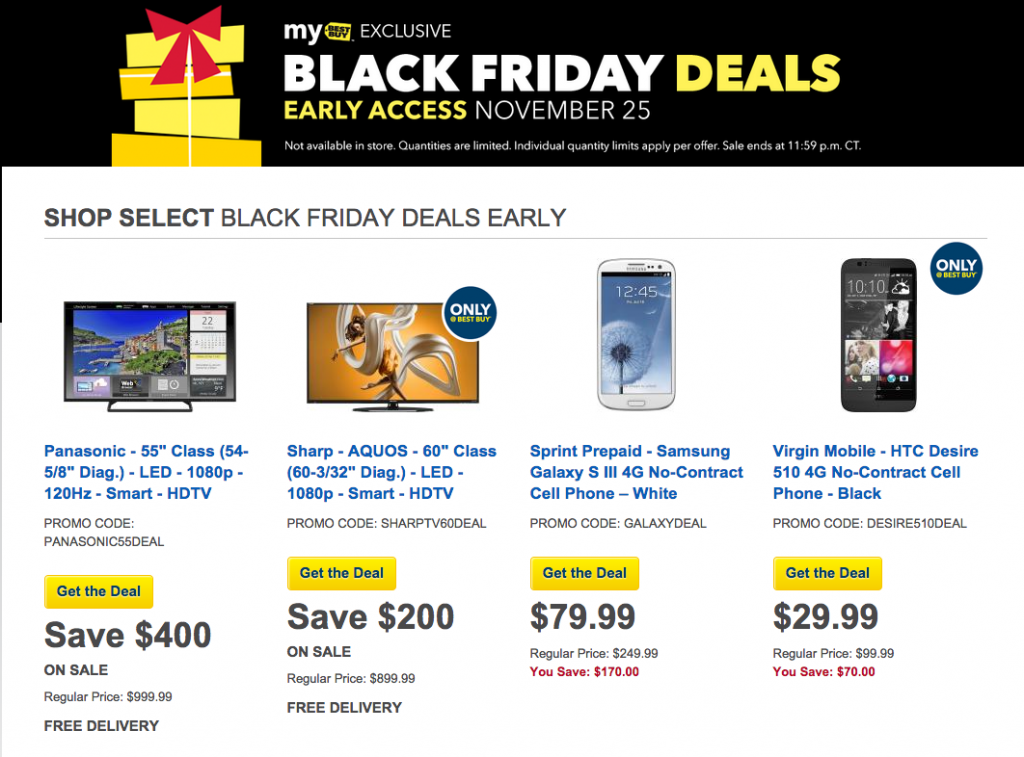
Task: Click the $79.99 Galaxy price
Action: point(583,617)
